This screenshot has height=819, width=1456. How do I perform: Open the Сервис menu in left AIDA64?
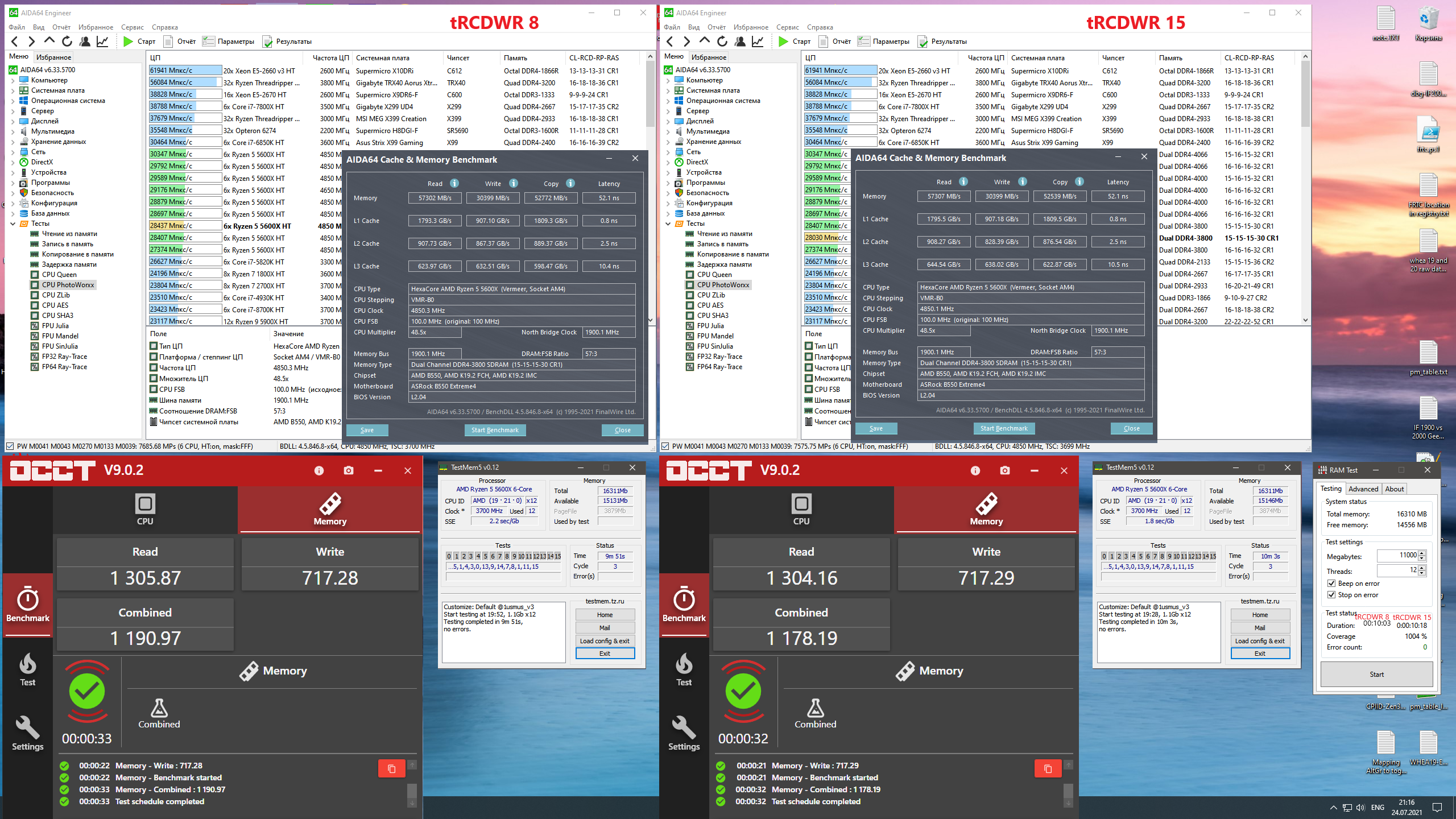(132, 27)
